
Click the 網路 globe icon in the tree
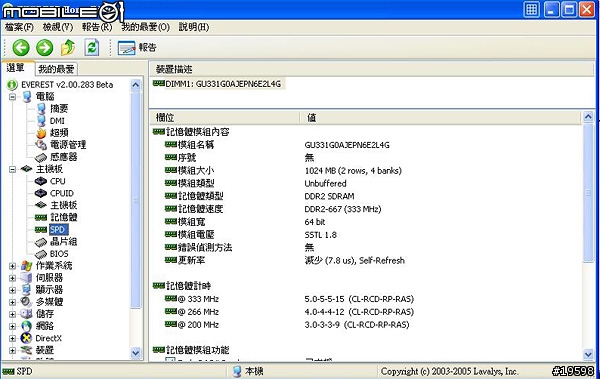pos(26,326)
